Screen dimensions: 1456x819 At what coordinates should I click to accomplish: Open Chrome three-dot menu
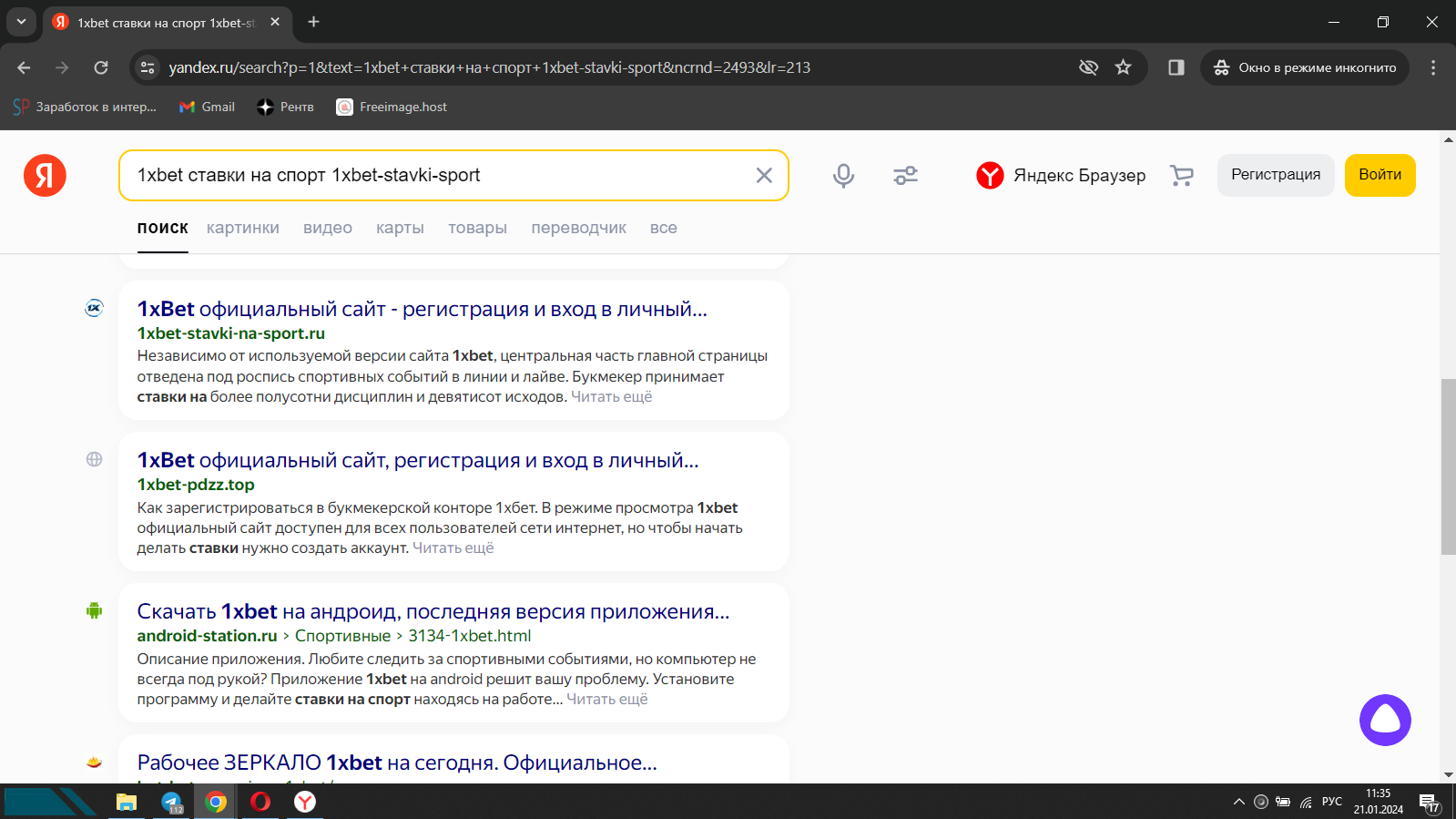(x=1432, y=67)
